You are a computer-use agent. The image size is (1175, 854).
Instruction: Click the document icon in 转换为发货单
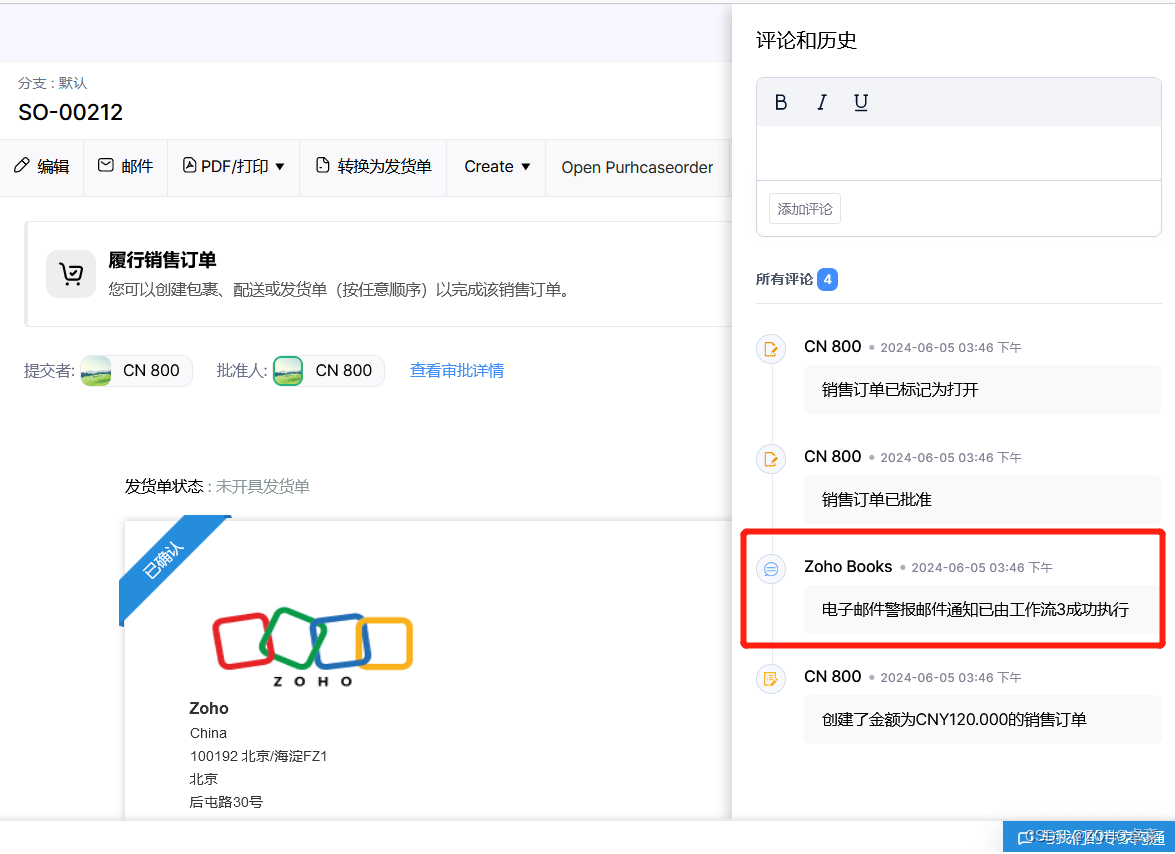click(x=322, y=165)
